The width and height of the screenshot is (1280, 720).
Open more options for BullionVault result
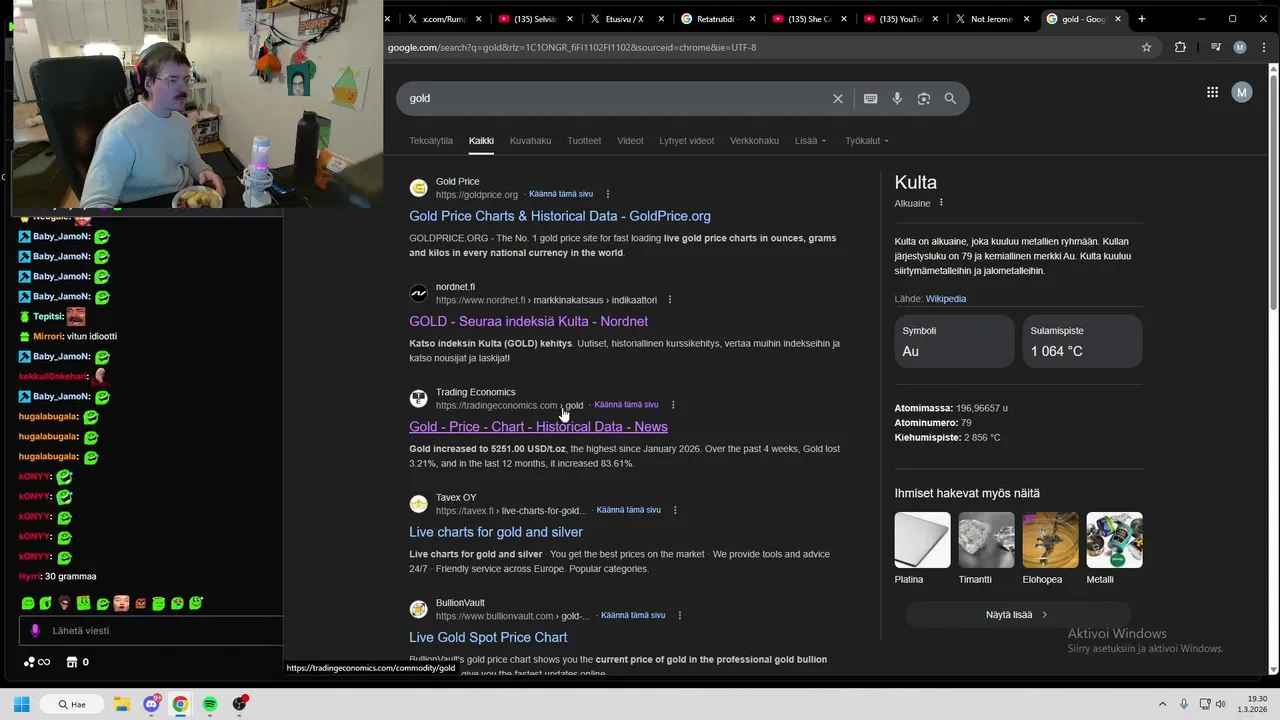[x=680, y=615]
